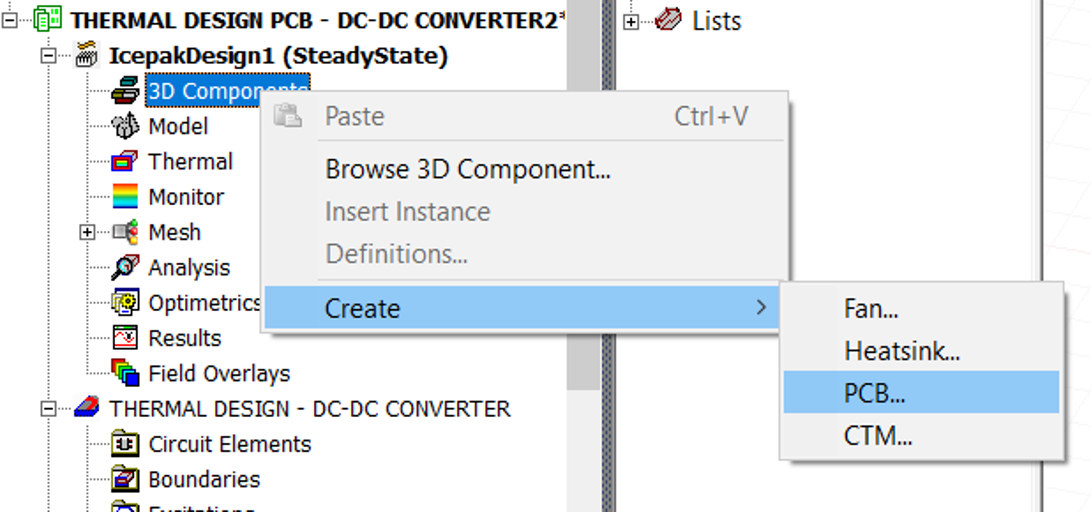This screenshot has height=512, width=1092.
Task: Choose PCB... from the Create submenu
Action: 875,393
